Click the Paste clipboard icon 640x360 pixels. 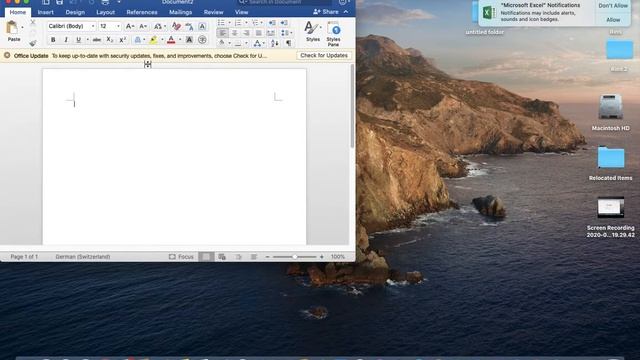coord(12,28)
